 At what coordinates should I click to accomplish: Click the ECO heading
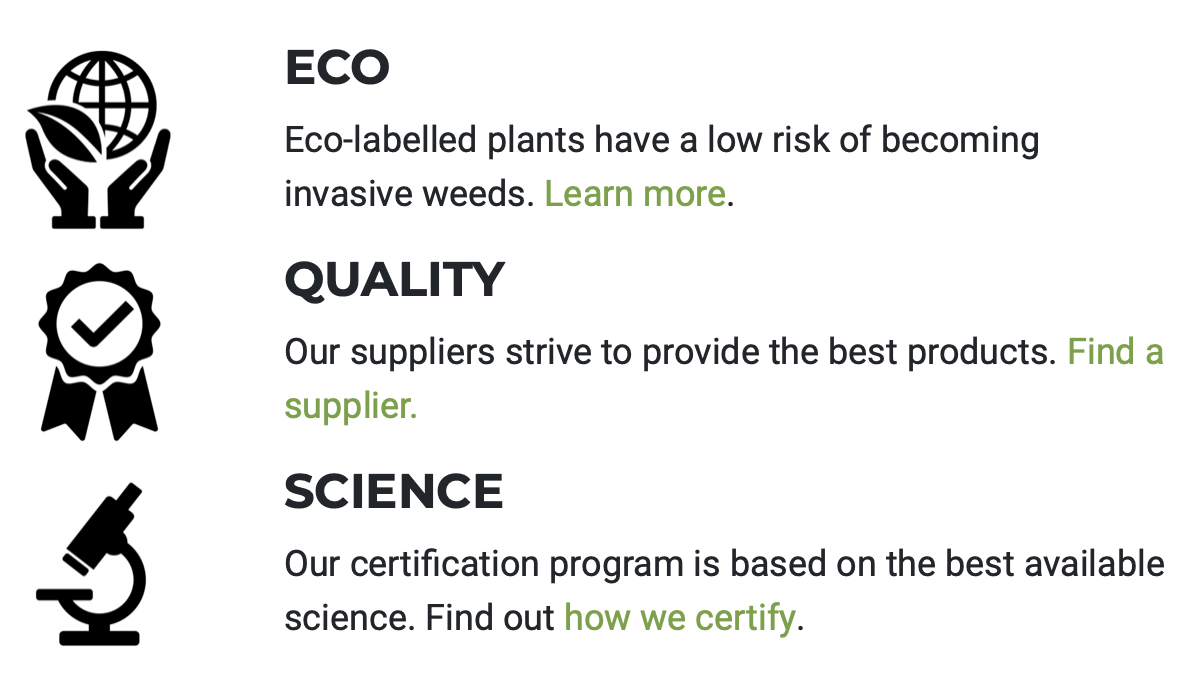pos(337,67)
